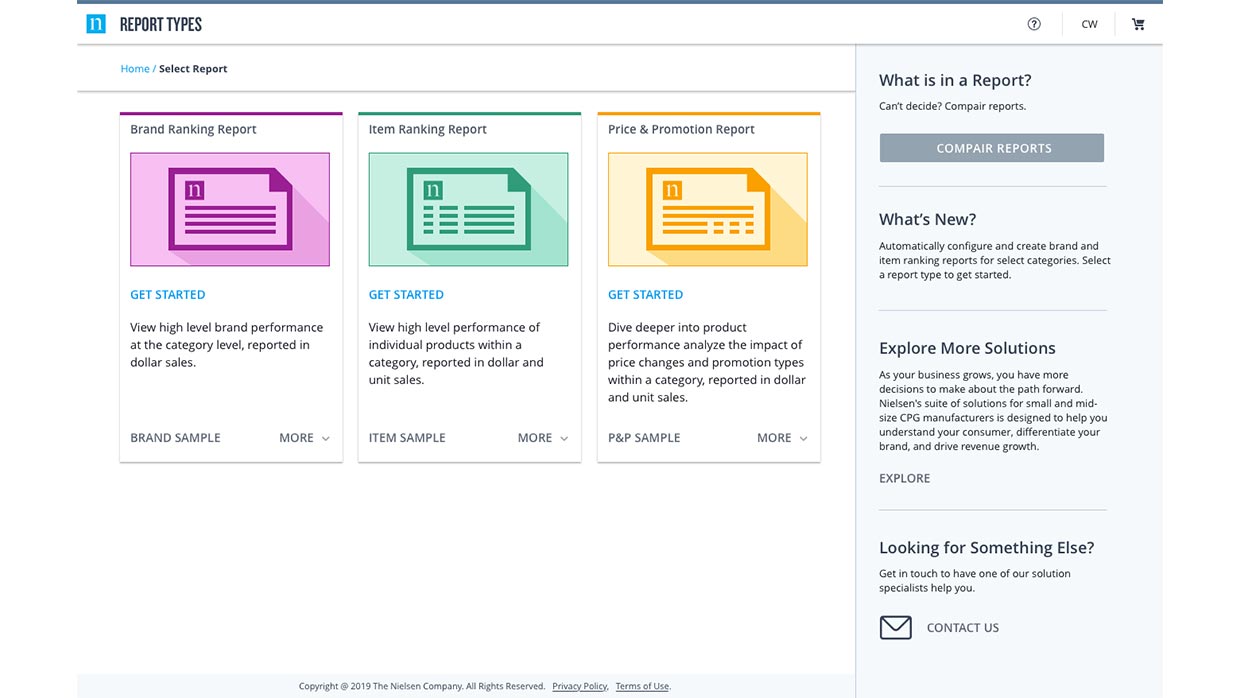
Task: Click the Brand Ranking Report thumbnail image
Action: coord(230,209)
